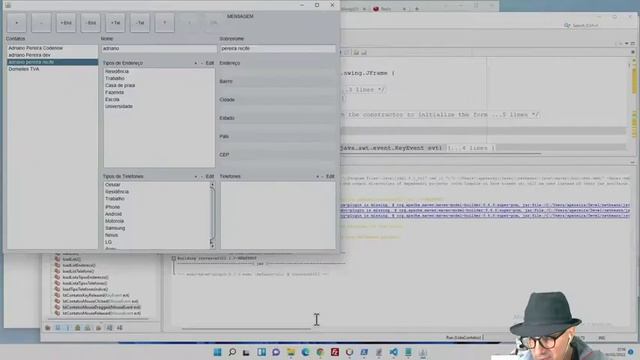Click rightmost sort icon in Navigator toolbar
Image resolution: width=640 pixels, height=360 pixels.
click(x=120, y=328)
